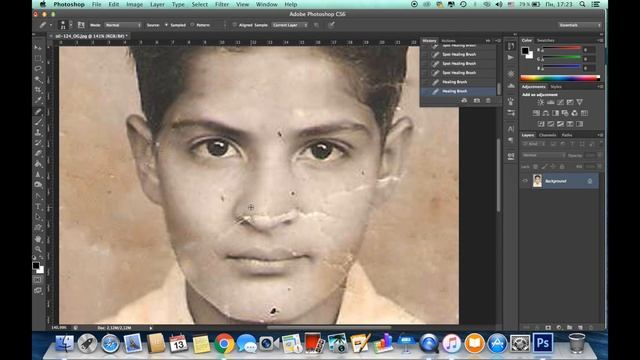Add a Curves adjustment
The image size is (640, 360).
[560, 102]
